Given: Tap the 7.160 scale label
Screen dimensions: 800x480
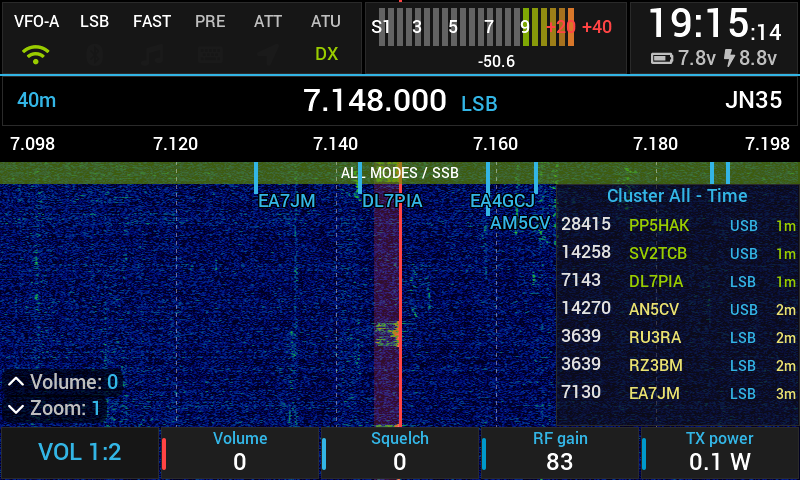Looking at the screenshot, I should [x=495, y=144].
